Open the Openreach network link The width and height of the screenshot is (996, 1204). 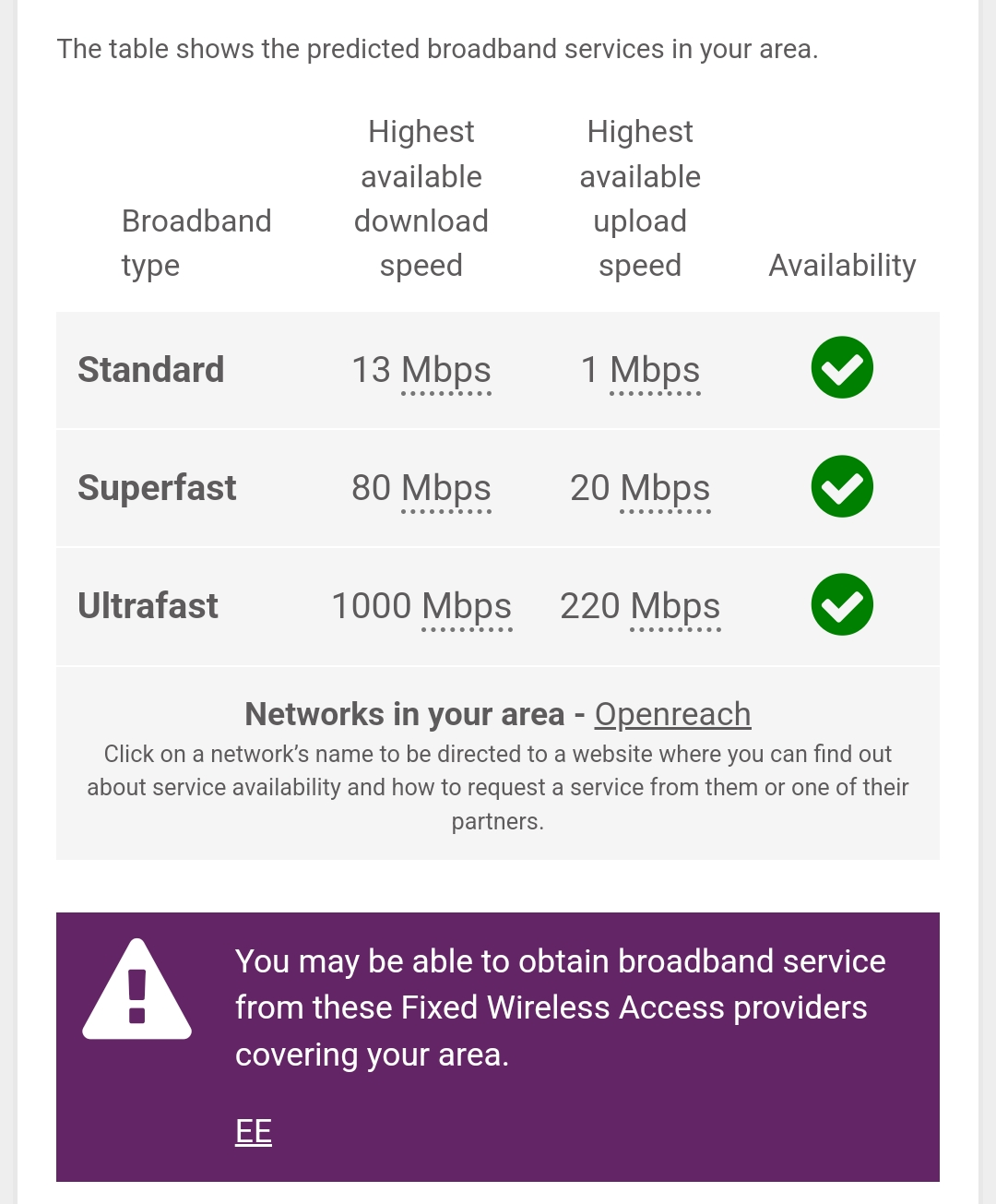(672, 714)
